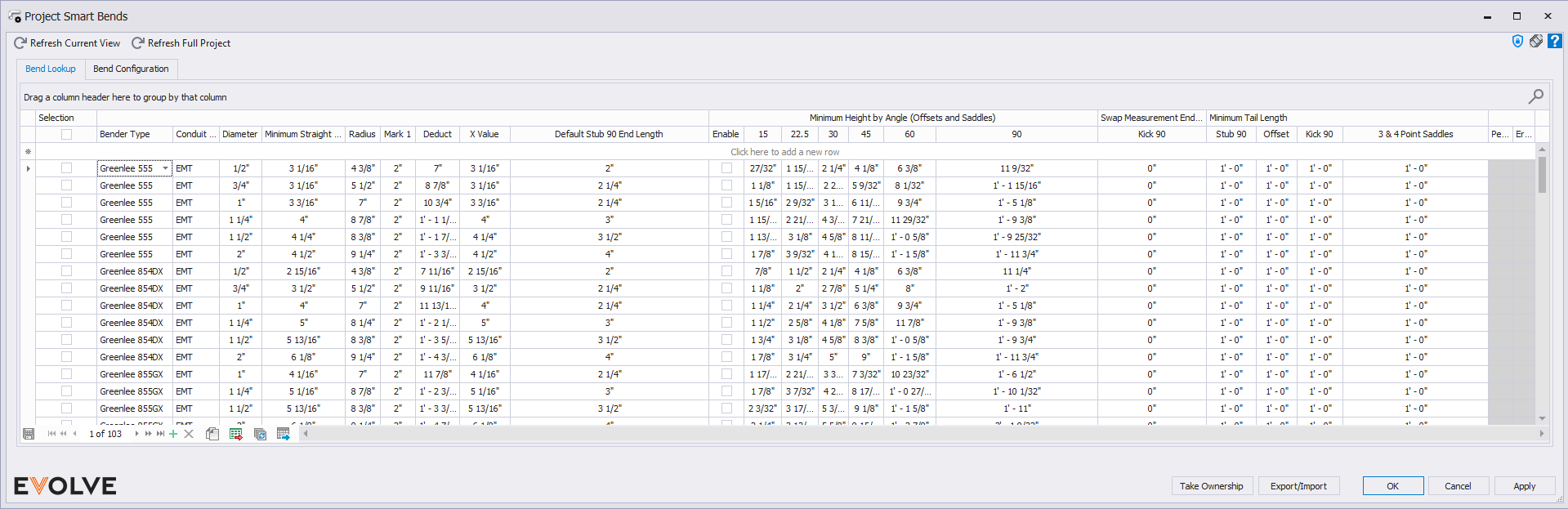
Task: Check the selection box for Greenlee 854DX 1/2" row
Action: (66, 271)
